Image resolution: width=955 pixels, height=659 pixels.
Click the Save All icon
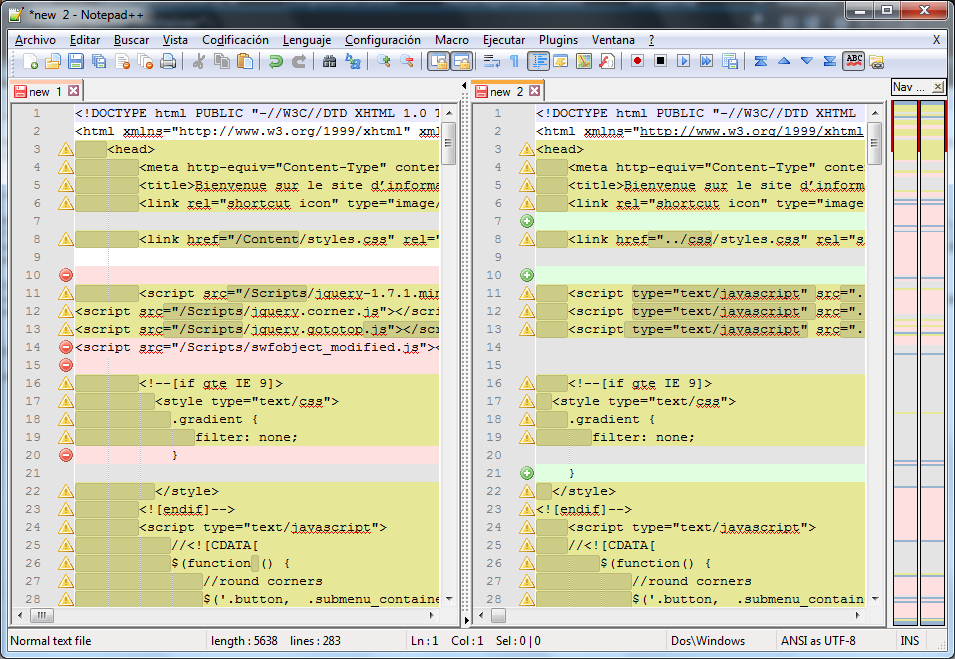99,62
